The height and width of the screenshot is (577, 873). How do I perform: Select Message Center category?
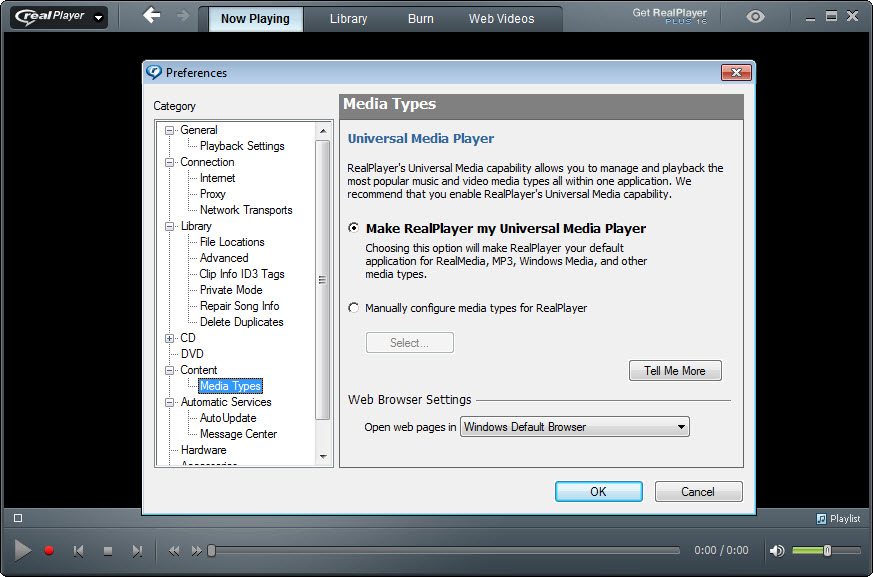(238, 434)
